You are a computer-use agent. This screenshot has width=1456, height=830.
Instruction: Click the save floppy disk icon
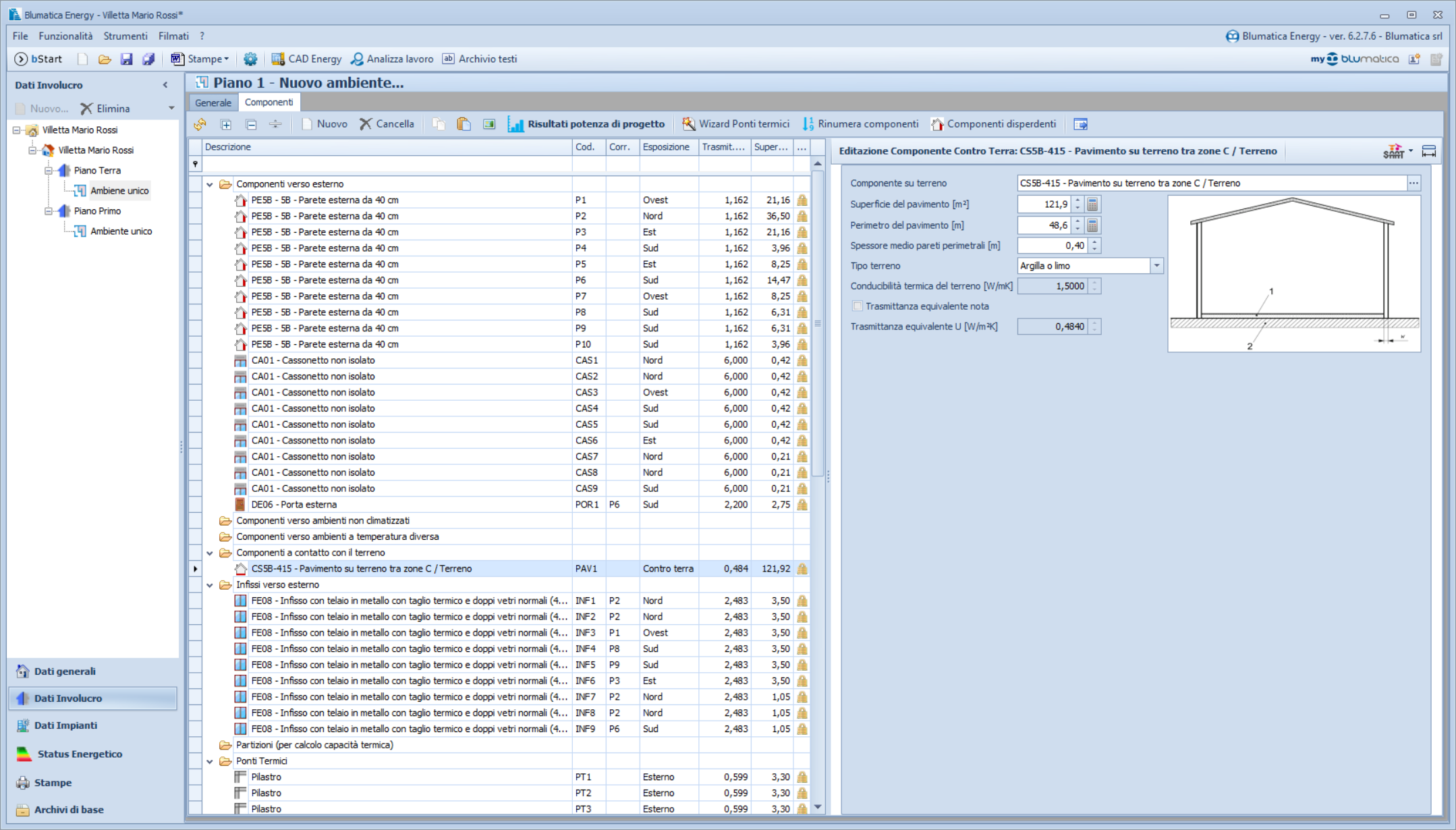pyautogui.click(x=126, y=59)
